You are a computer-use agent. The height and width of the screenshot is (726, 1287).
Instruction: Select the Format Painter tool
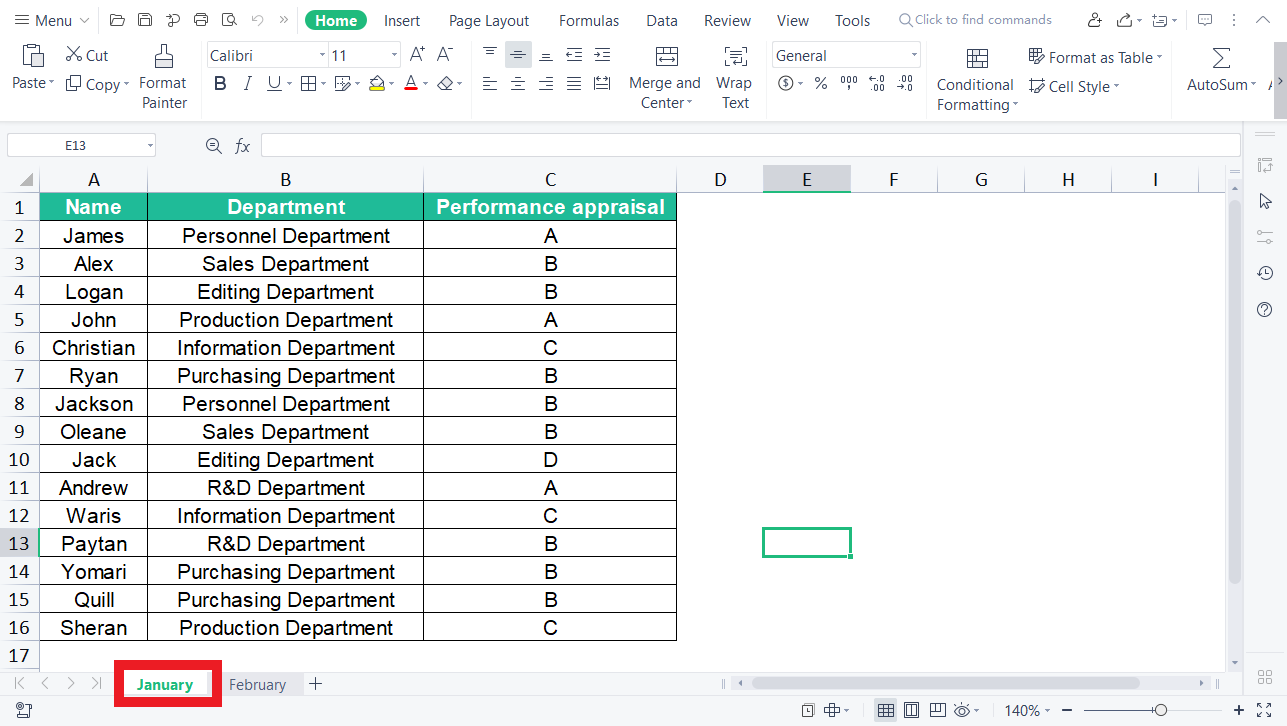click(x=163, y=75)
